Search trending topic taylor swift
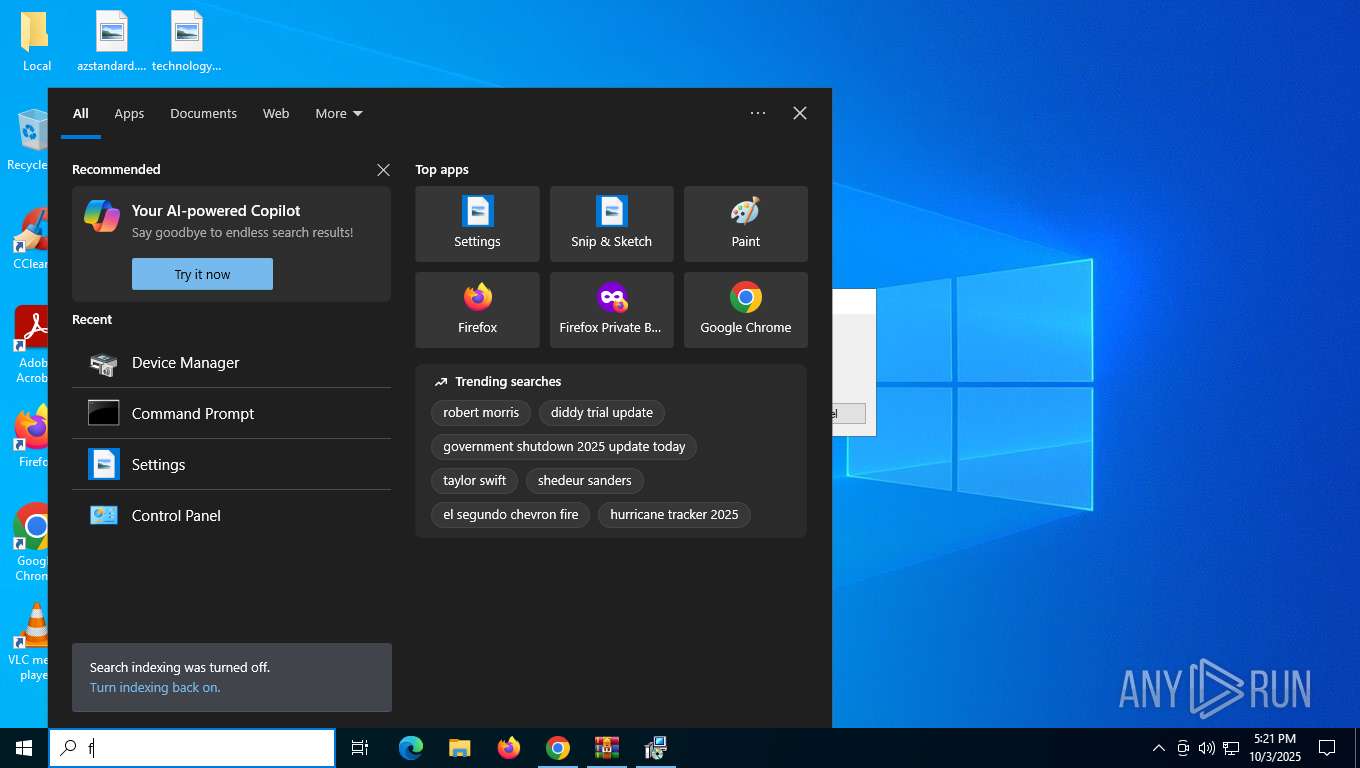The height and width of the screenshot is (768, 1360). pyautogui.click(x=474, y=481)
